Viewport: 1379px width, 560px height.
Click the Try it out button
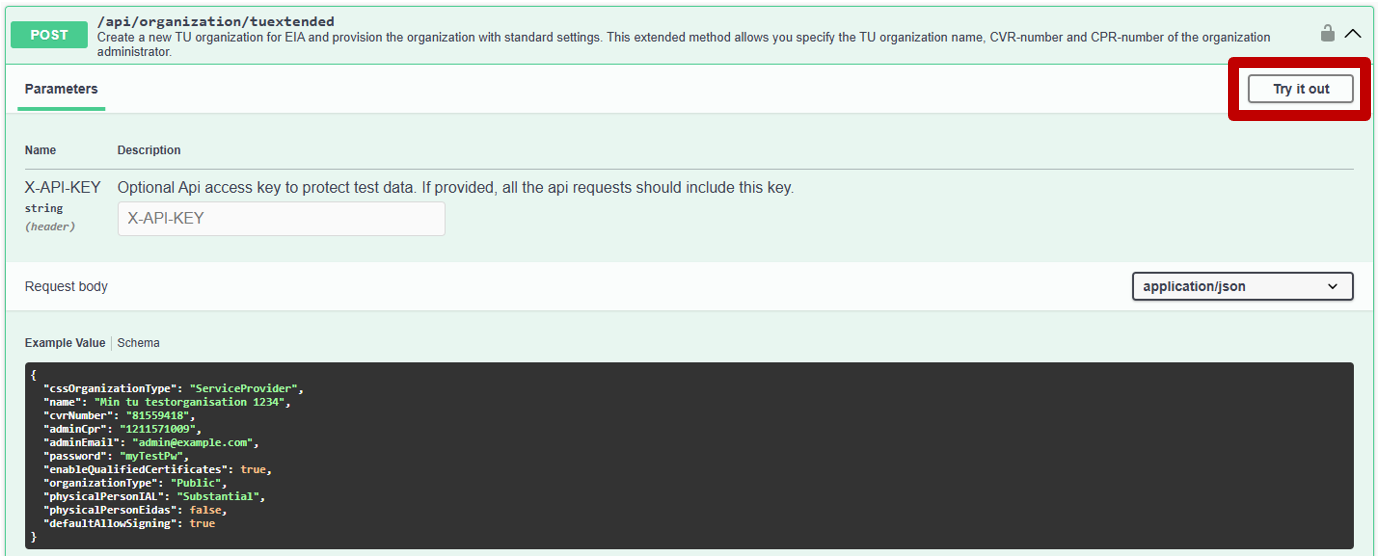click(x=1301, y=89)
